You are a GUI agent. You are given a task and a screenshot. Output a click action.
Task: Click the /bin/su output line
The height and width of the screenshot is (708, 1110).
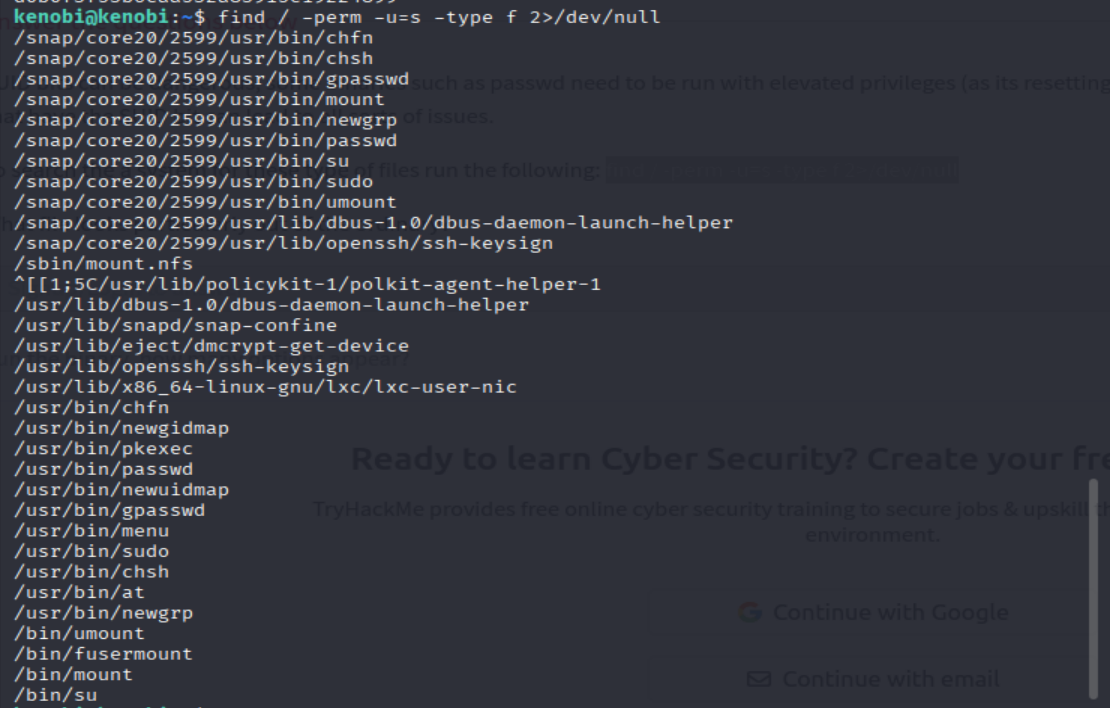55,695
